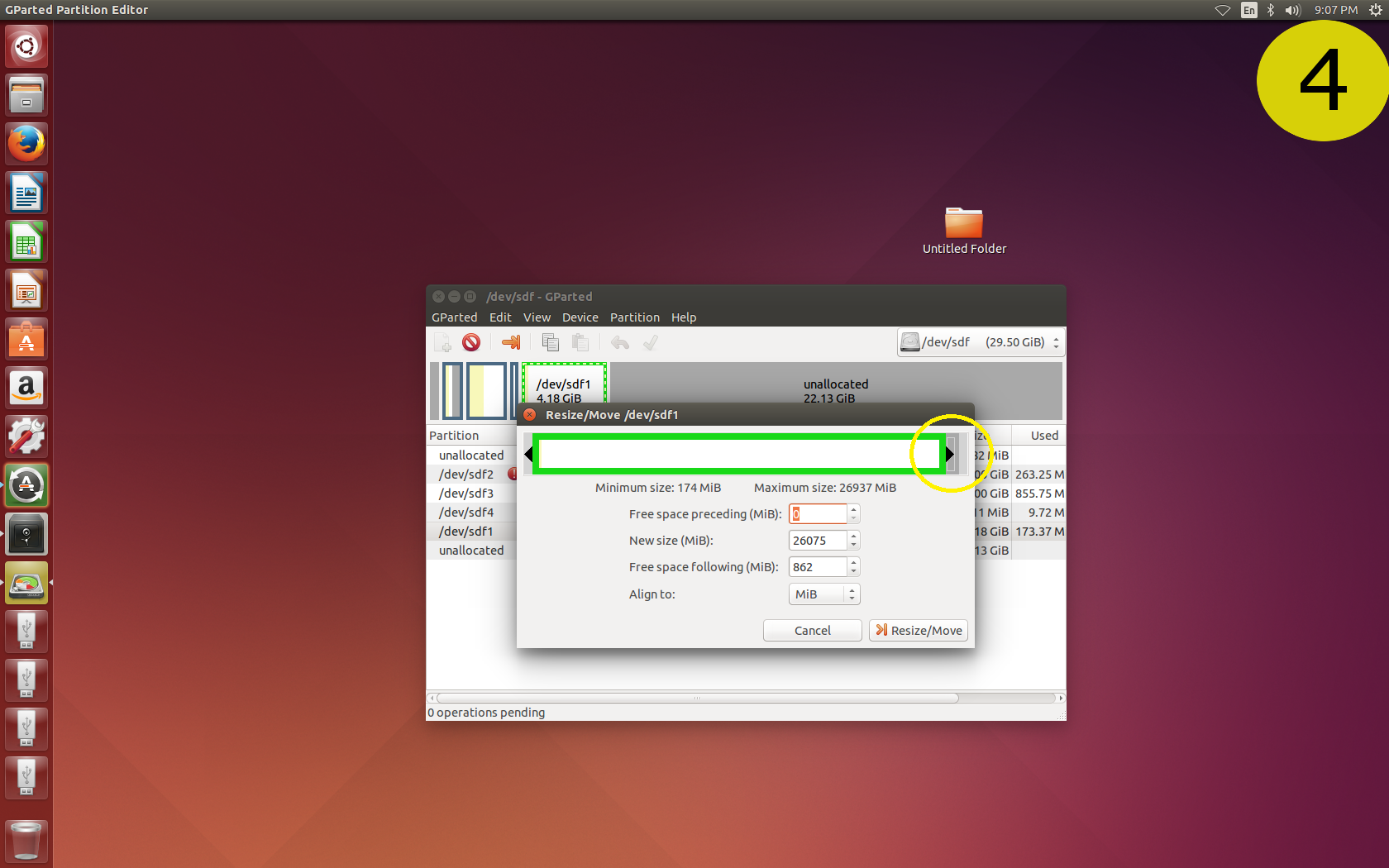Viewport: 1389px width, 868px height.
Task: Close the Resize/Move /dev/sdf1 dialog
Action: pos(530,415)
